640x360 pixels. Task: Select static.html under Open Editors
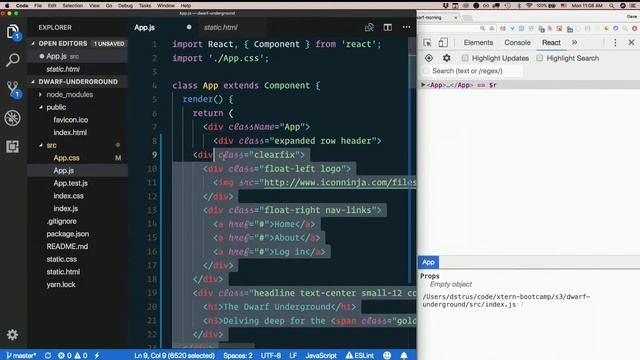63,69
